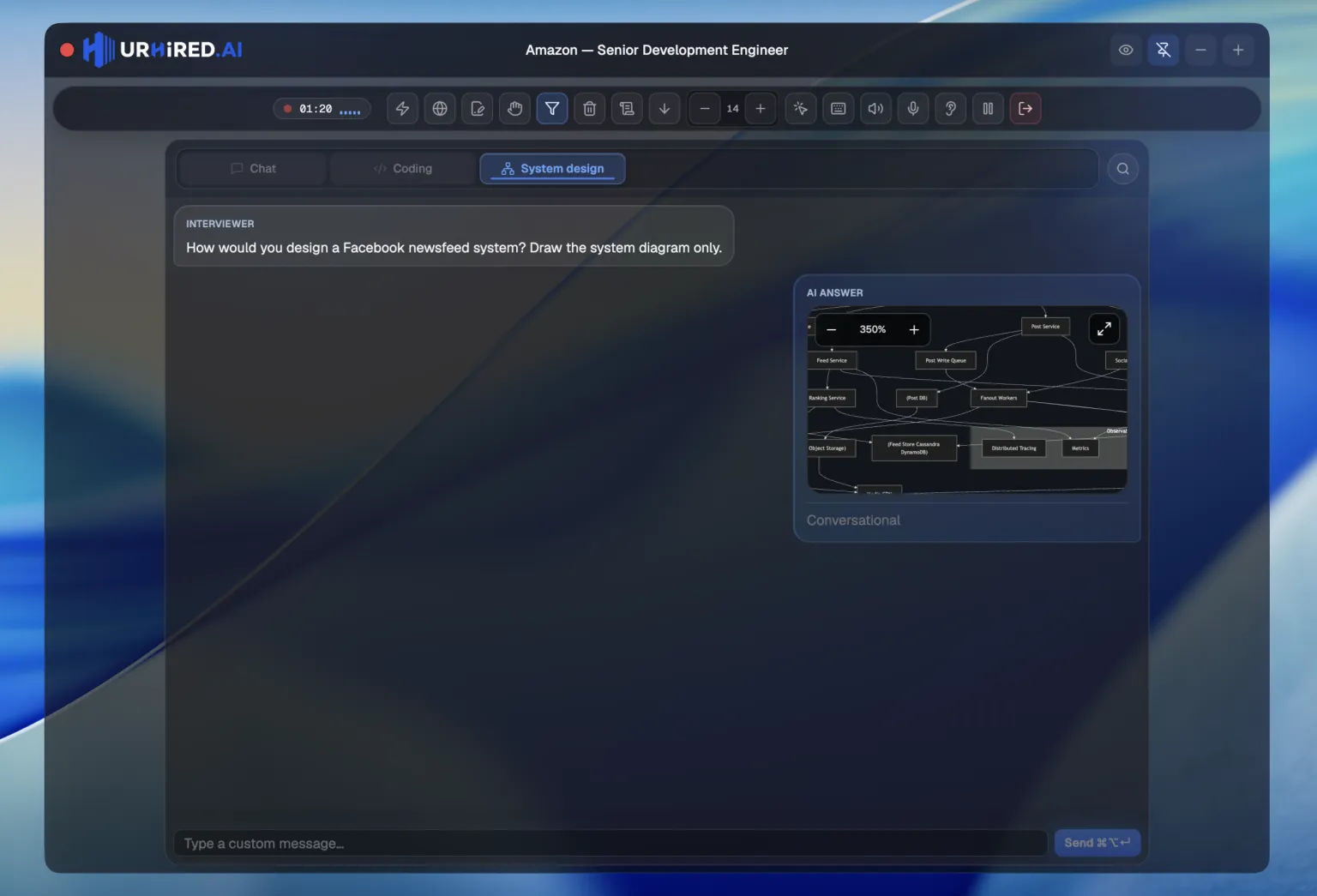Click the hand icon in the toolbar
Screen dimensions: 1317x896
514,109
